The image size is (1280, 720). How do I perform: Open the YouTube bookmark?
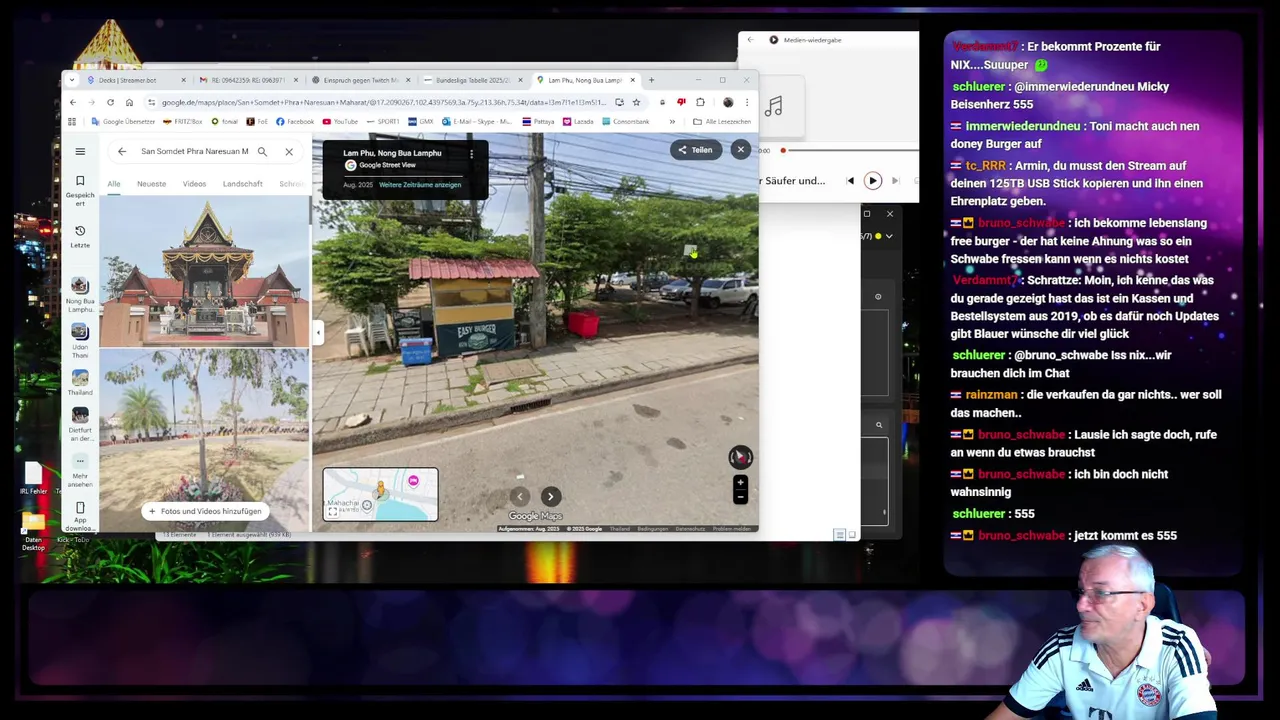pyautogui.click(x=340, y=122)
